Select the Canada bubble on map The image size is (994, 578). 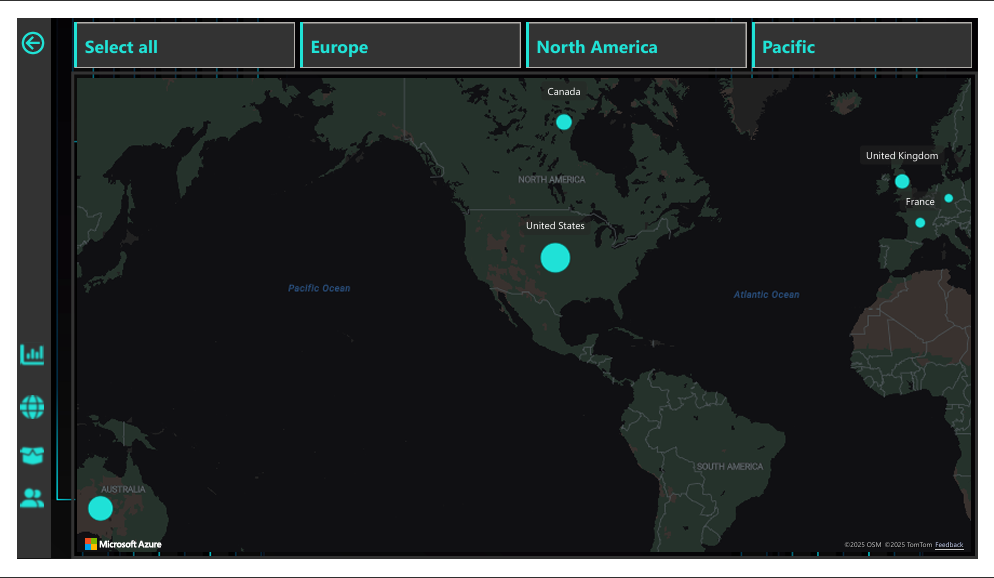(x=564, y=122)
